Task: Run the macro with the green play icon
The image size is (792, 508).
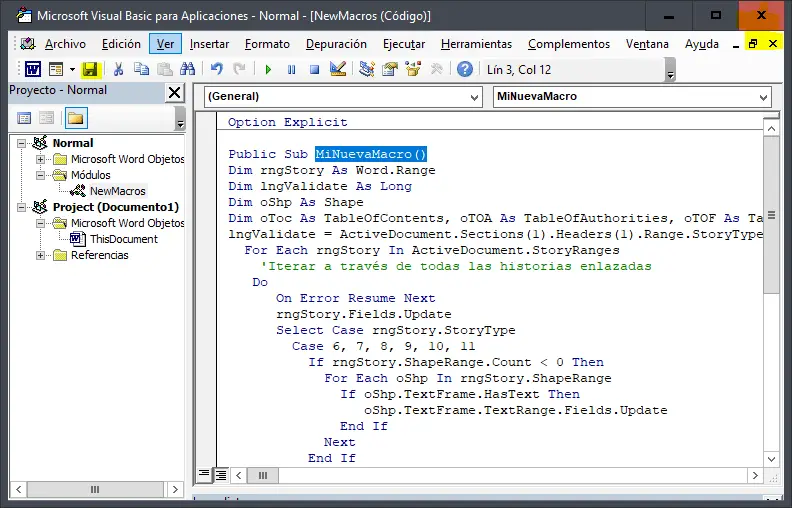Action: 268,69
